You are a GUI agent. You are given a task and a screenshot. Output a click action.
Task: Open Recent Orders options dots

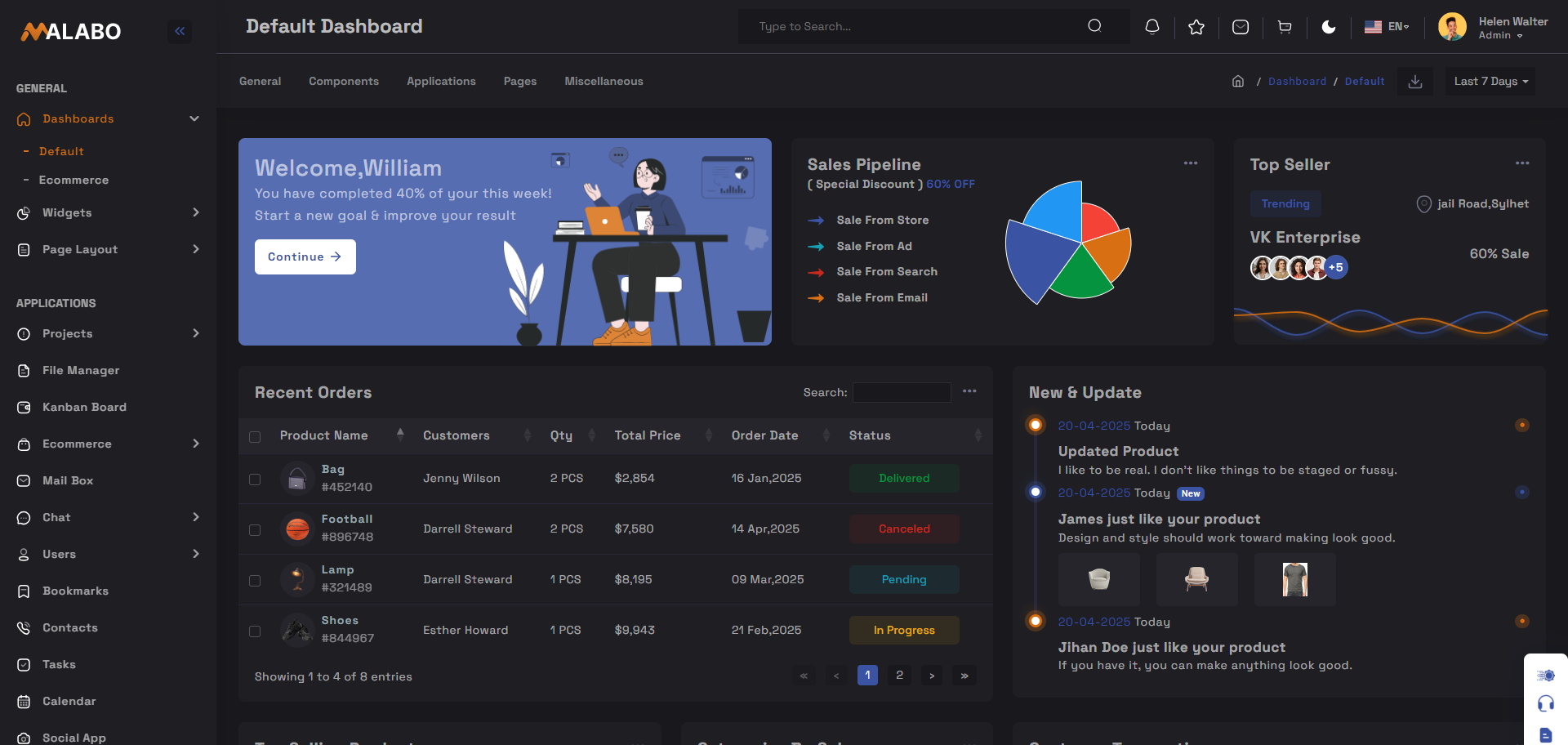pos(969,391)
